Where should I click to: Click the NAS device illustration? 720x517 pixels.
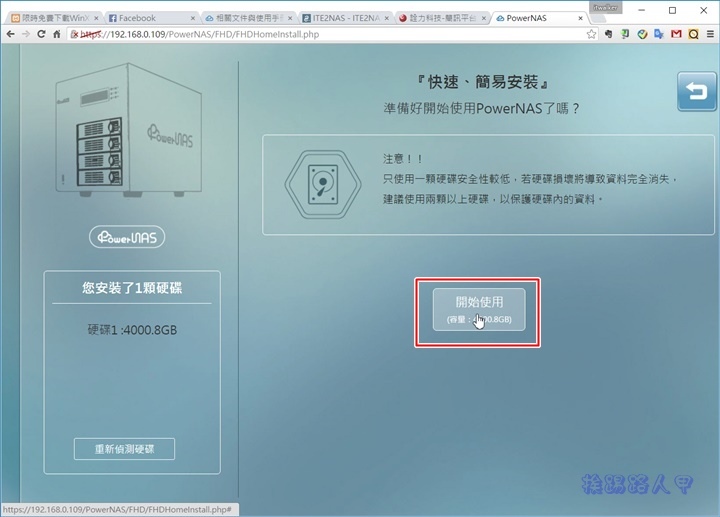[129, 130]
